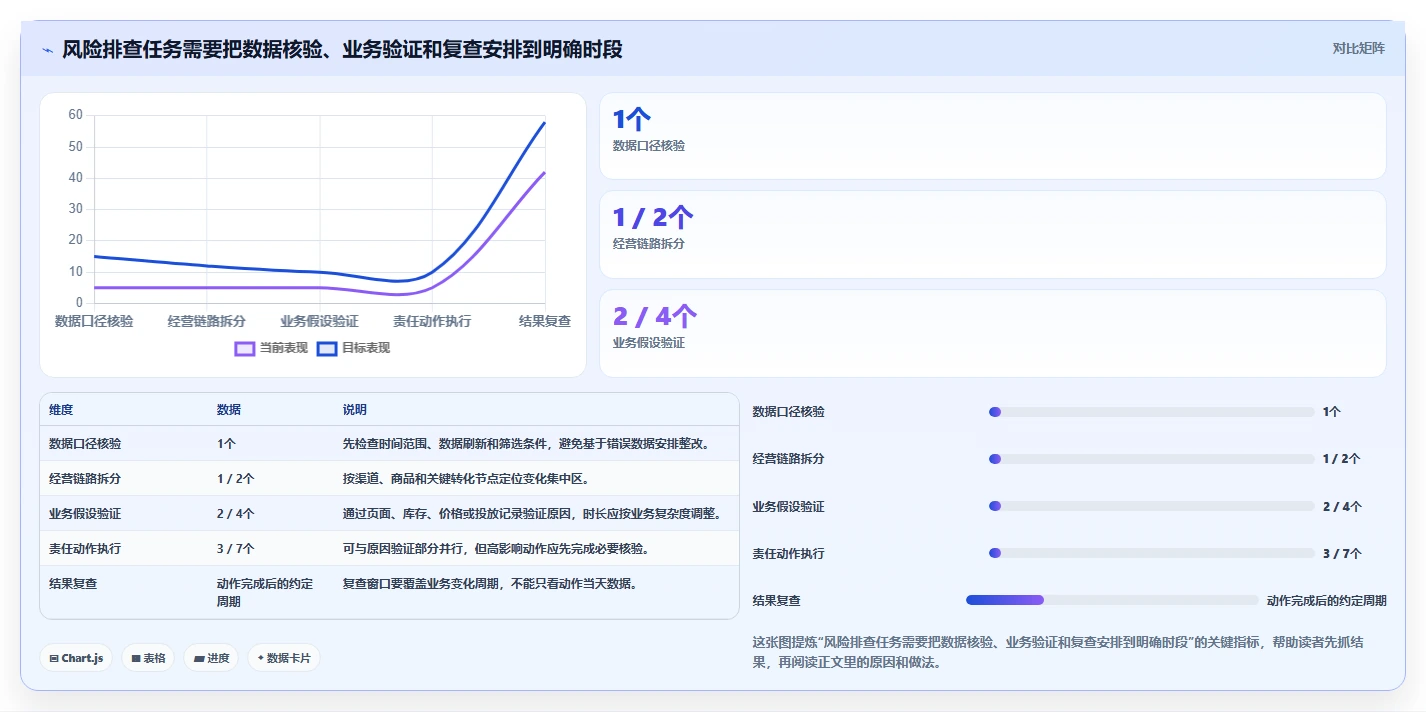This screenshot has height=712, width=1426.
Task: Click 结果复查 in the table's first column
Action: 73,583
